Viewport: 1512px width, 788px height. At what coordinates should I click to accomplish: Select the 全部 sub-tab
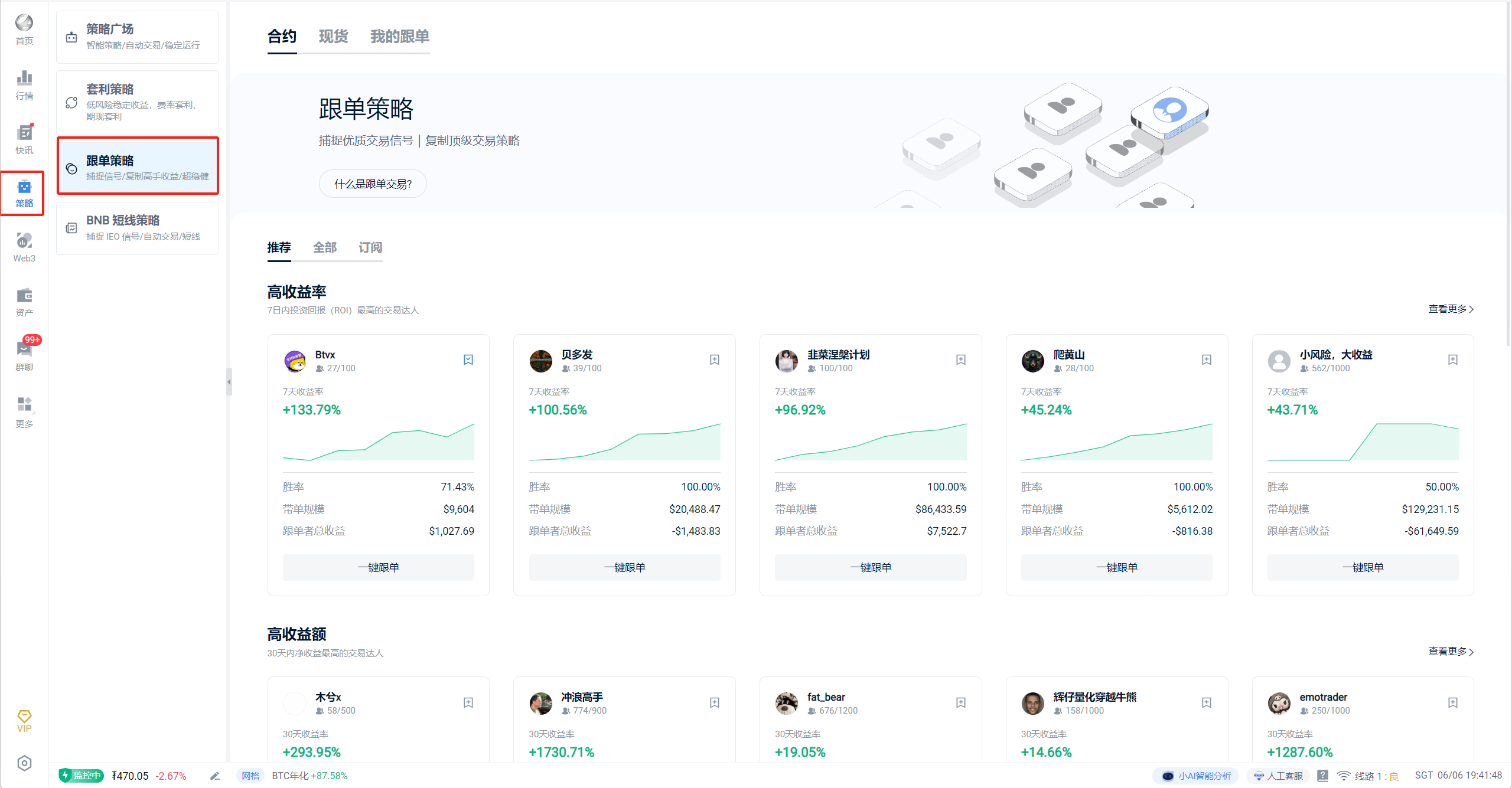pos(325,247)
